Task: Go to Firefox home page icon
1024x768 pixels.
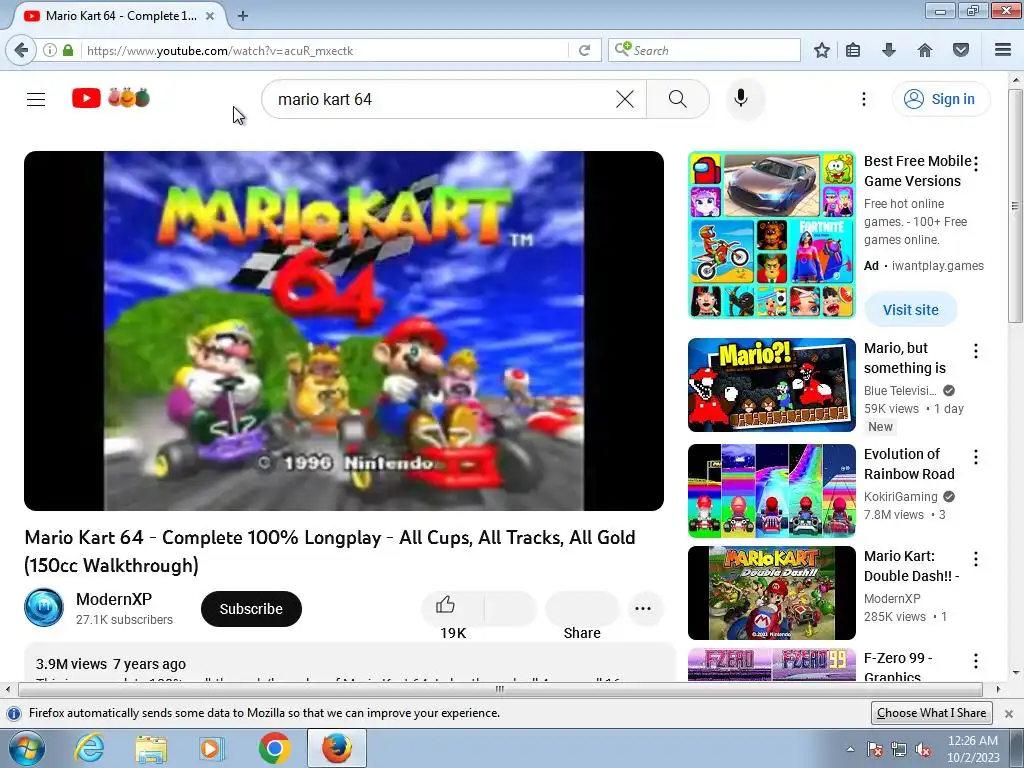Action: coord(925,50)
